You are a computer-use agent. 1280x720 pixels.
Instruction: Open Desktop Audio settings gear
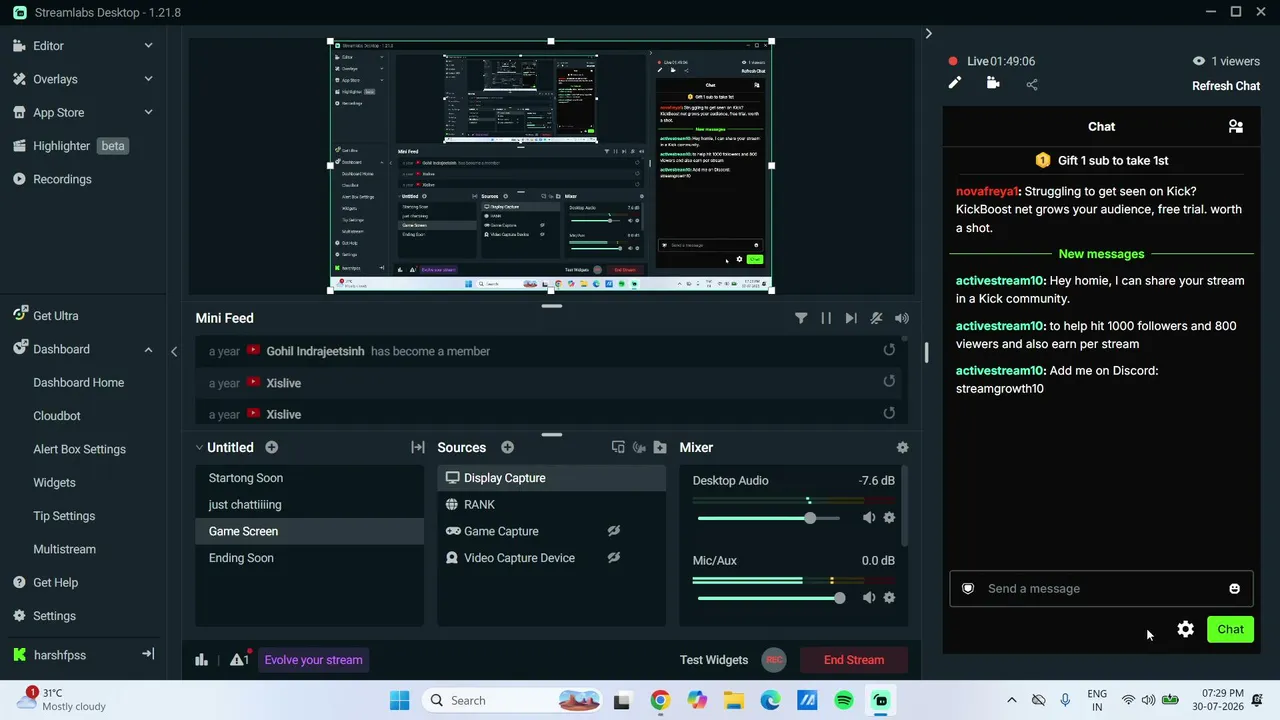889,517
